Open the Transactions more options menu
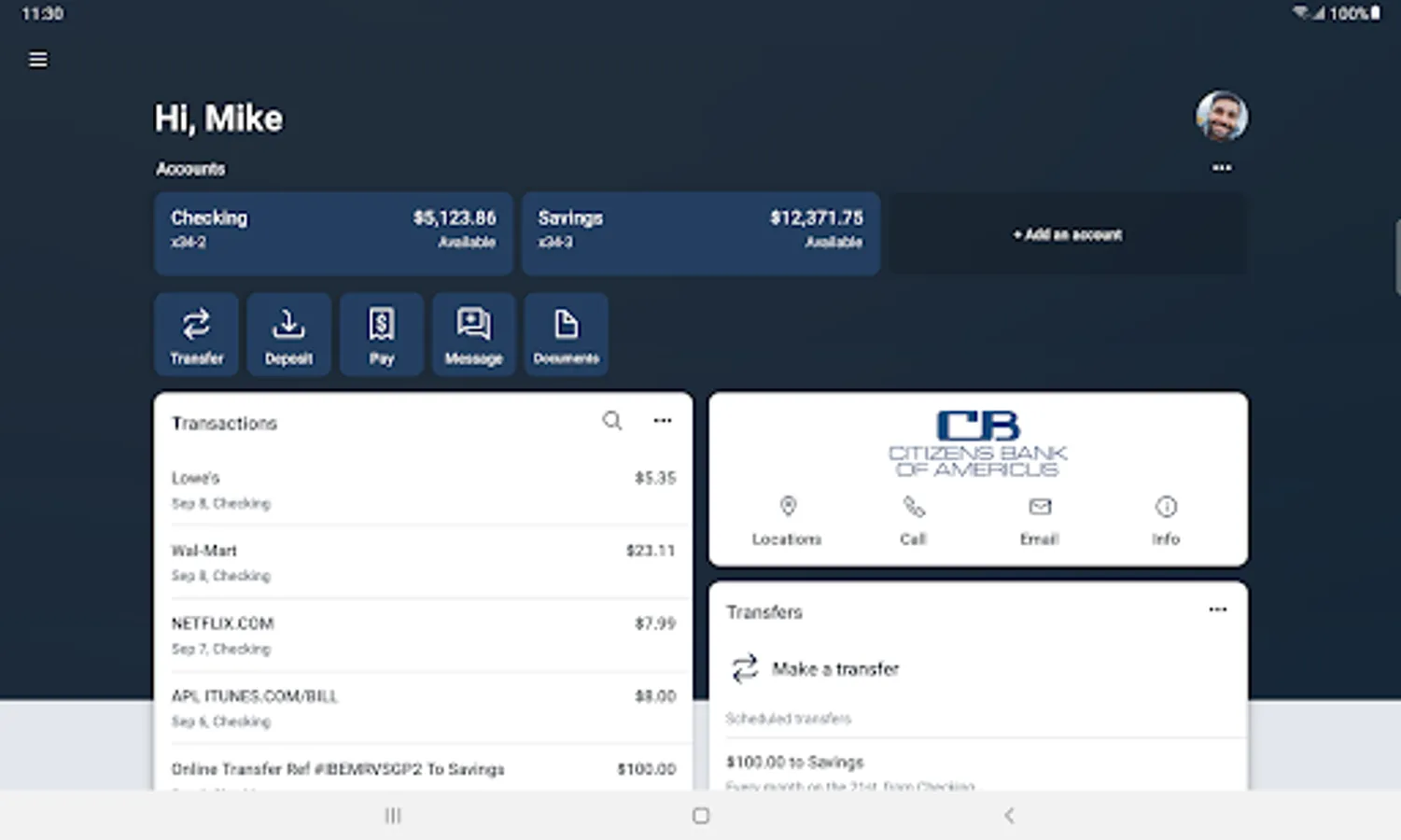The width and height of the screenshot is (1401, 840). pyautogui.click(x=663, y=421)
